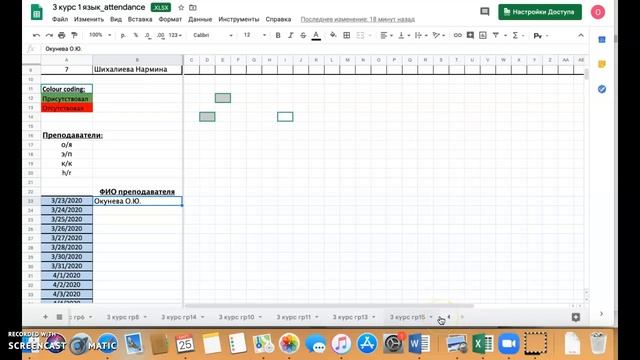Toggle strikethrough formatting

click(x=303, y=36)
